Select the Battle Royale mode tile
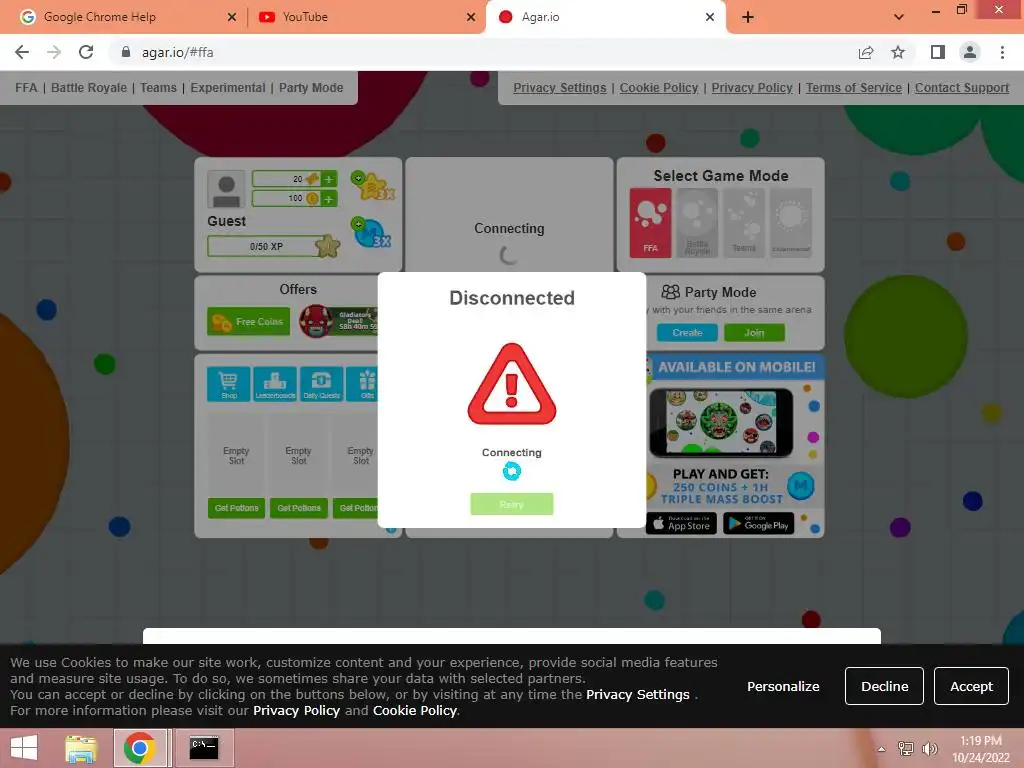This screenshot has width=1024, height=768. pyautogui.click(x=697, y=223)
